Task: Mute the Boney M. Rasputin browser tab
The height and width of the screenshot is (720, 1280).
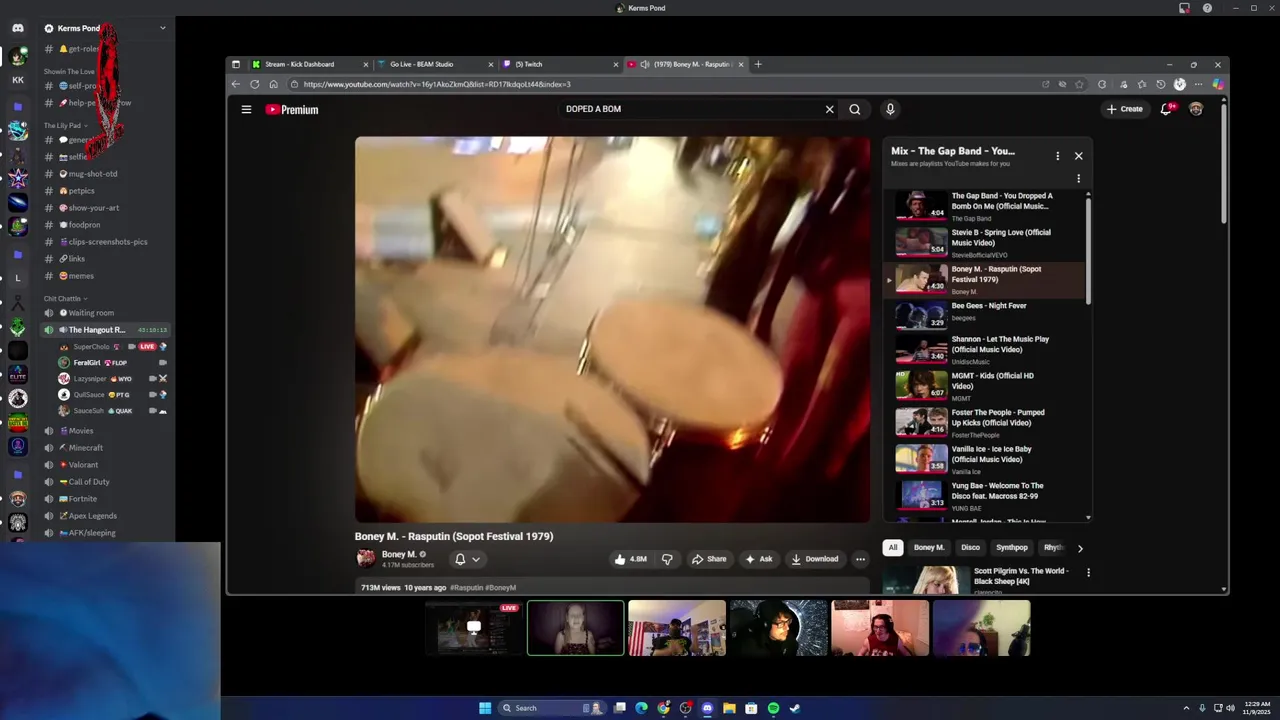Action: [x=645, y=64]
